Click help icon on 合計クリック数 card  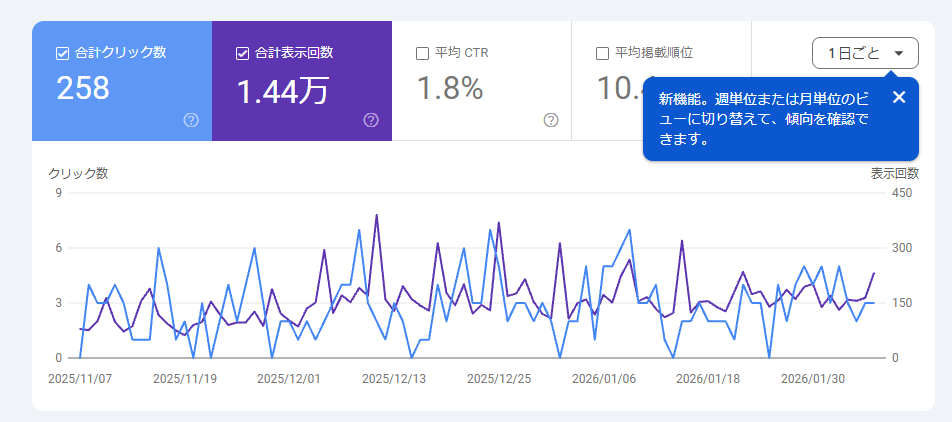pos(191,120)
